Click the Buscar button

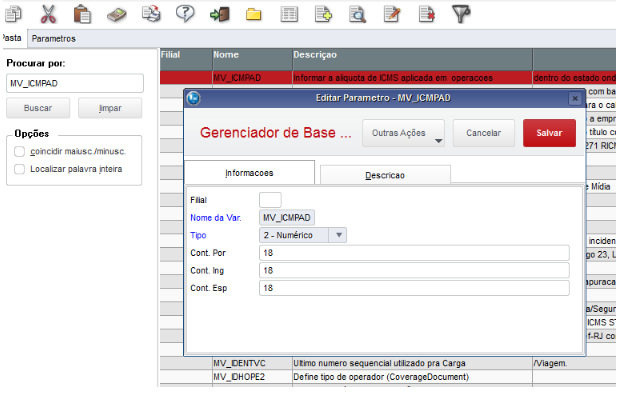[38, 108]
